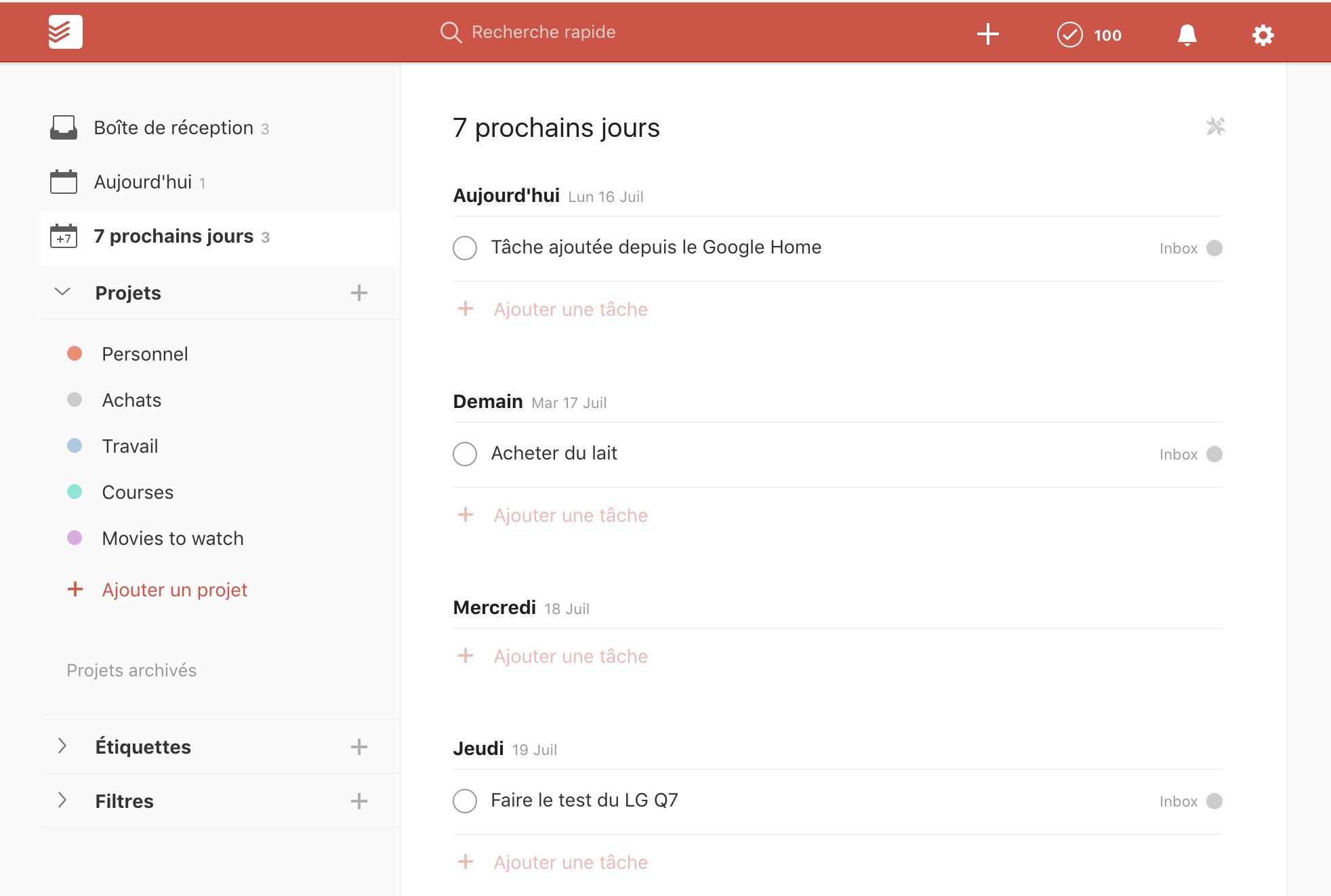Expand the Étiquettes section

point(62,746)
